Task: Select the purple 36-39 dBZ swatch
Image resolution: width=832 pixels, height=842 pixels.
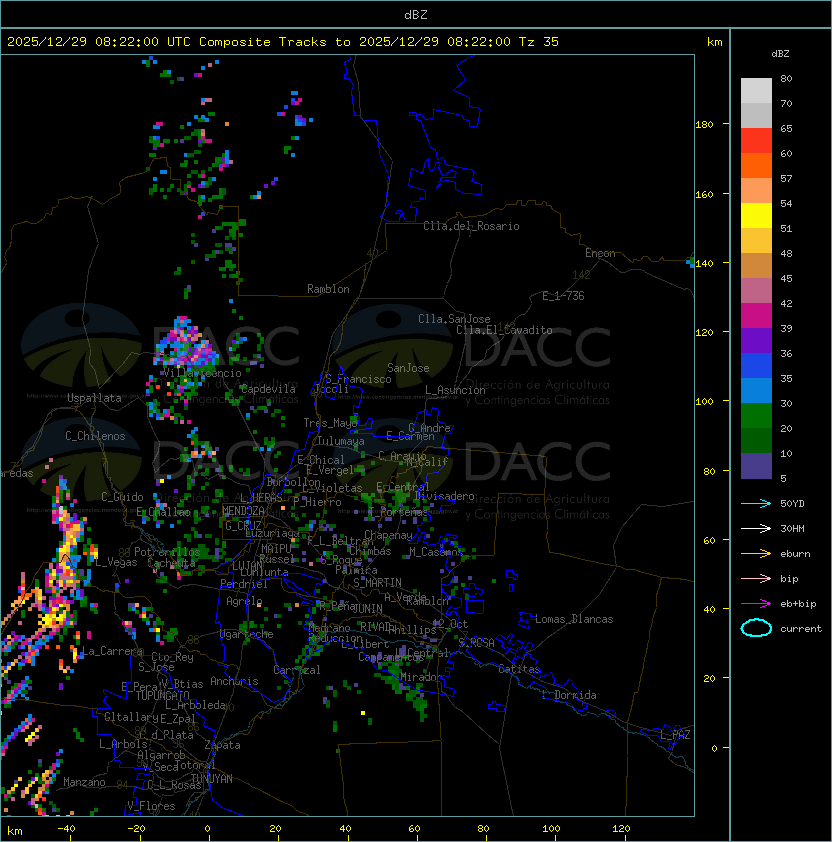Action: (756, 340)
